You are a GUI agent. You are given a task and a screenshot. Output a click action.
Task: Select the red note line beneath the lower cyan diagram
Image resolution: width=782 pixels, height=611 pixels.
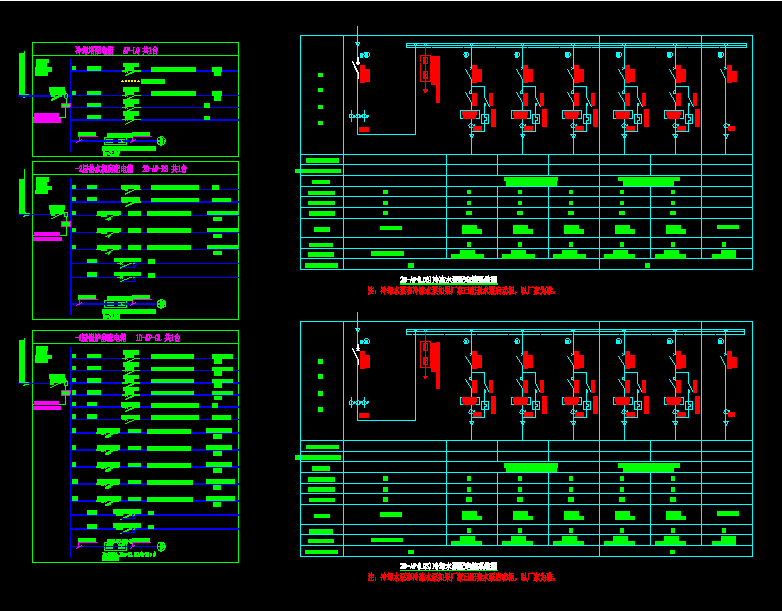(462, 577)
